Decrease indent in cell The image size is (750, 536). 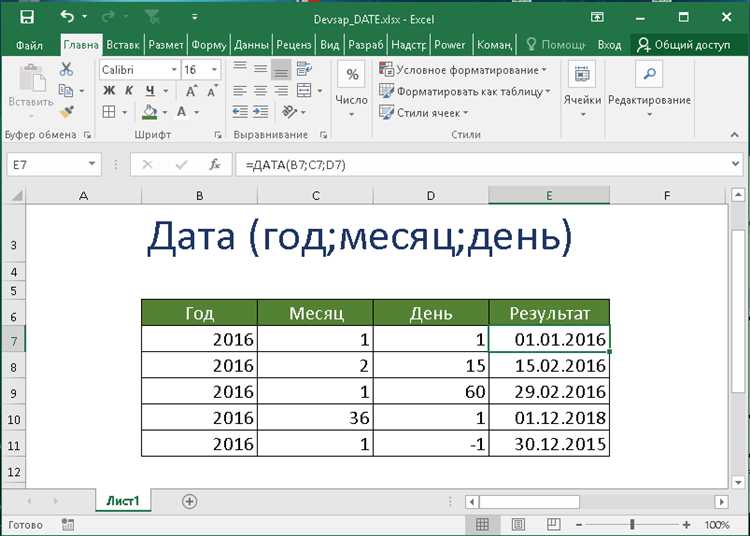click(x=240, y=112)
